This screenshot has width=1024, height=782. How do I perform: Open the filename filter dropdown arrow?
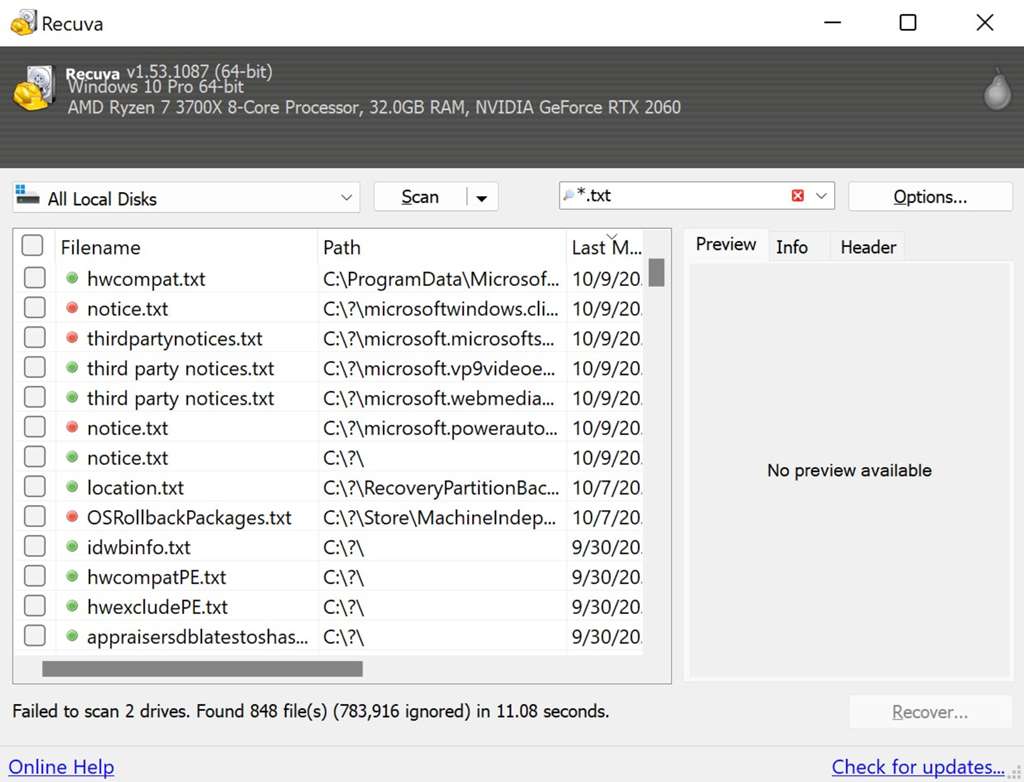point(822,196)
